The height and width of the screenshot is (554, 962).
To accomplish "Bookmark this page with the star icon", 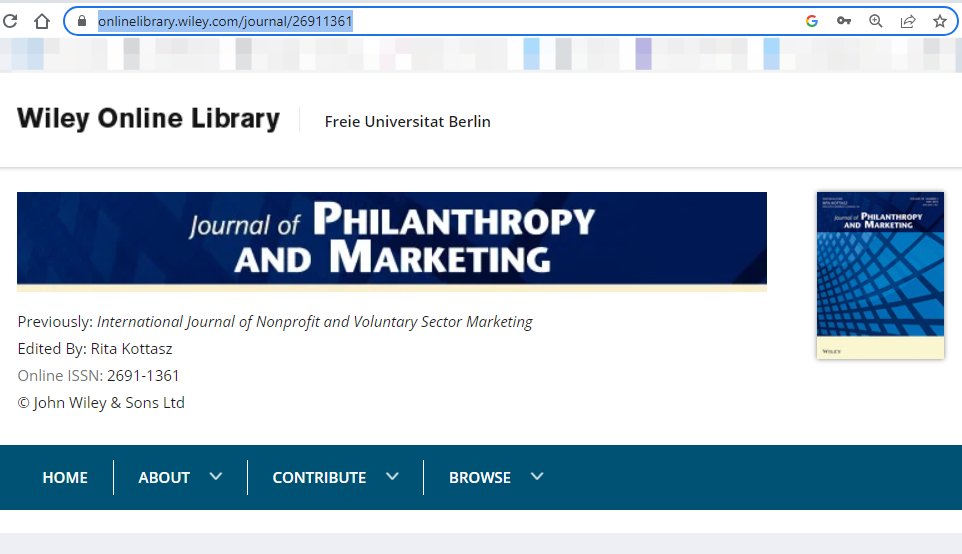I will (939, 21).
